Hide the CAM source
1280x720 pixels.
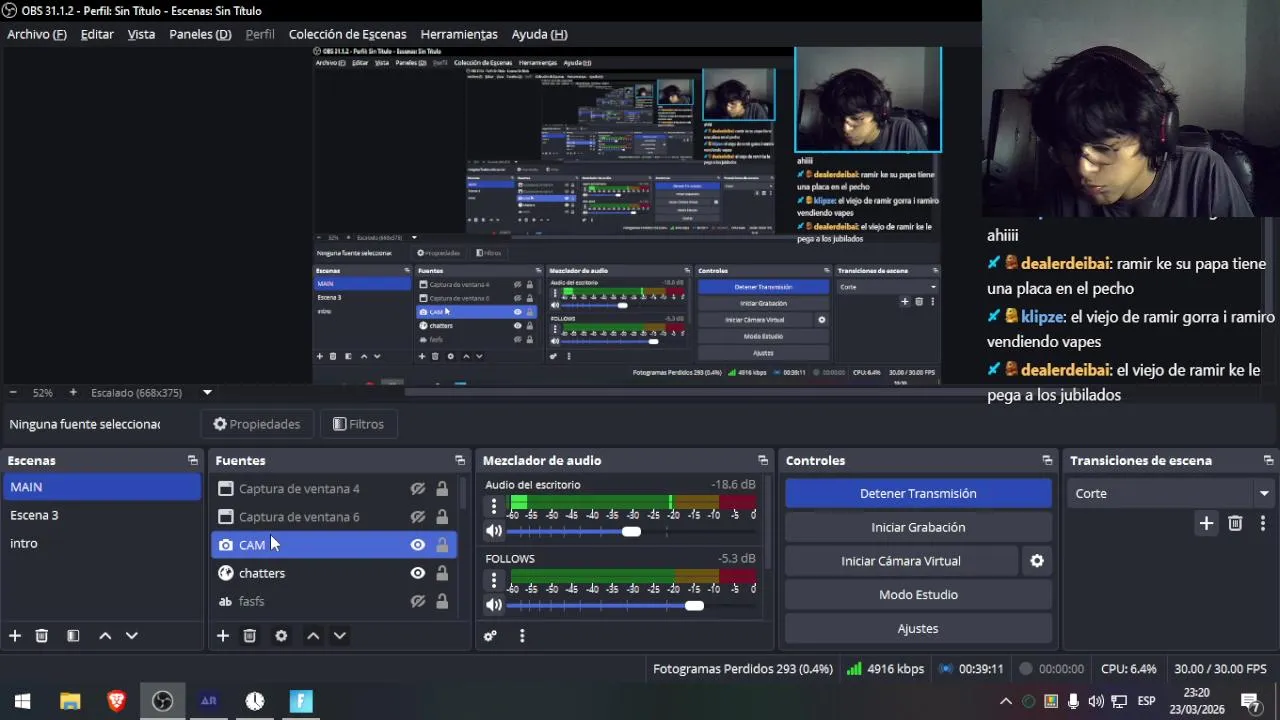pyautogui.click(x=418, y=545)
